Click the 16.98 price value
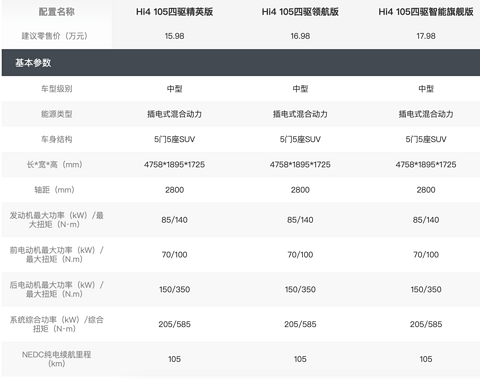This screenshot has height=379, width=480. 300,36
